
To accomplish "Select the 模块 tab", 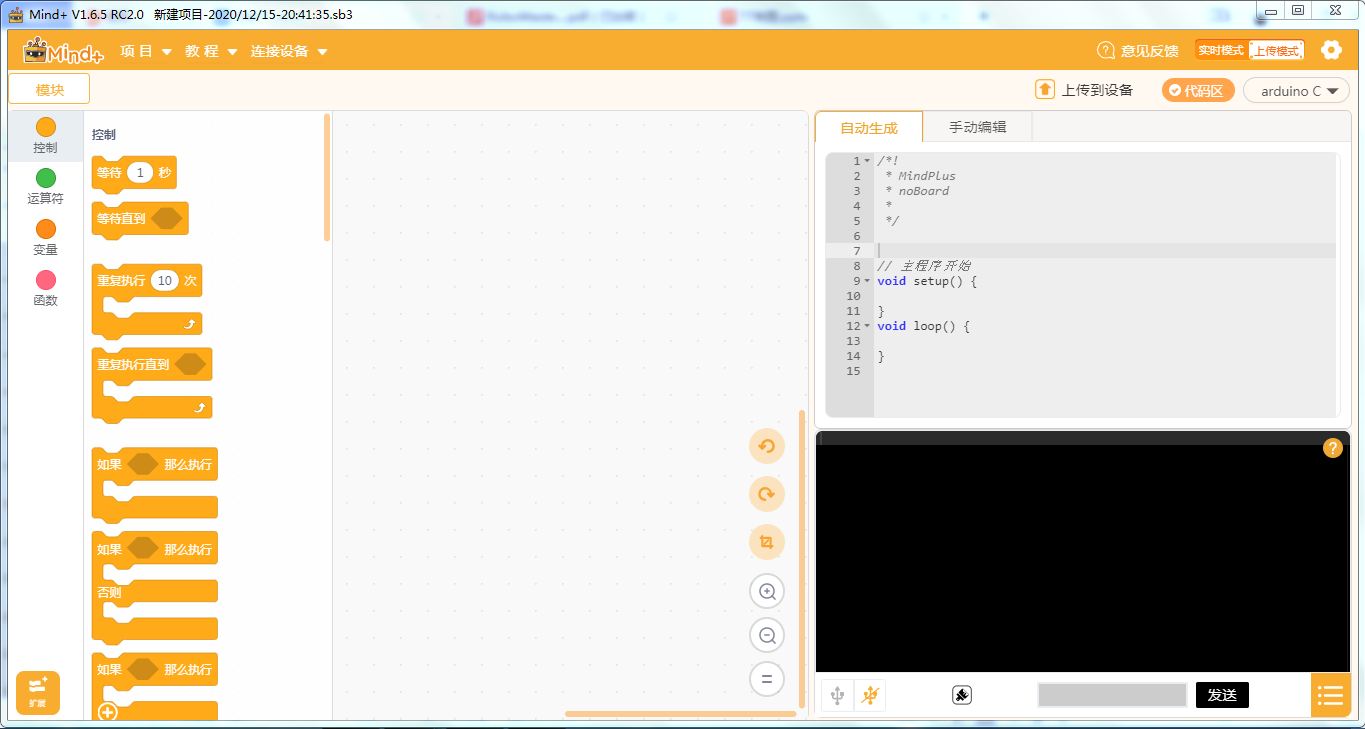I will tap(49, 89).
